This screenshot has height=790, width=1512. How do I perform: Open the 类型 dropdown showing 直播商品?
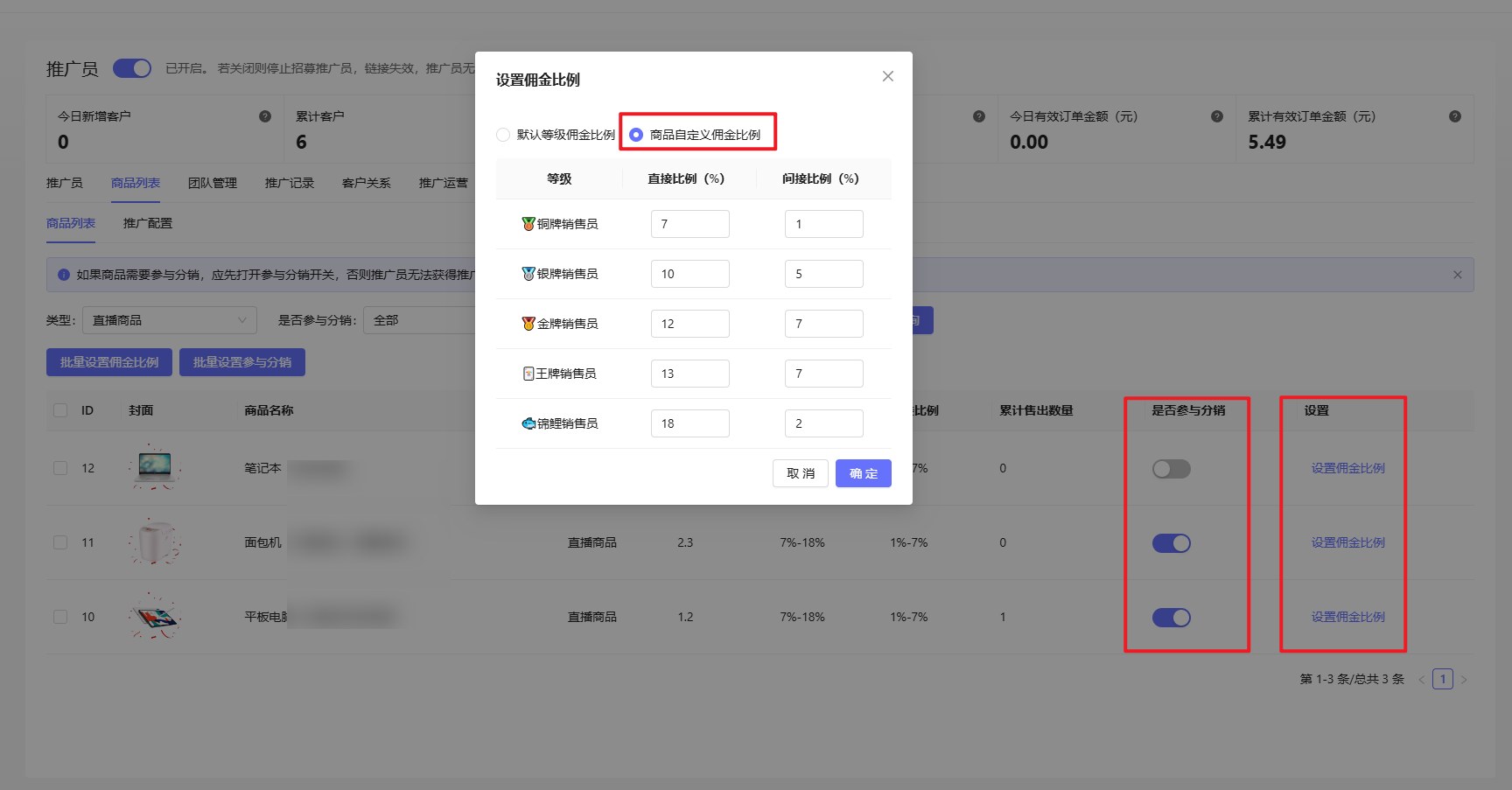click(x=169, y=320)
